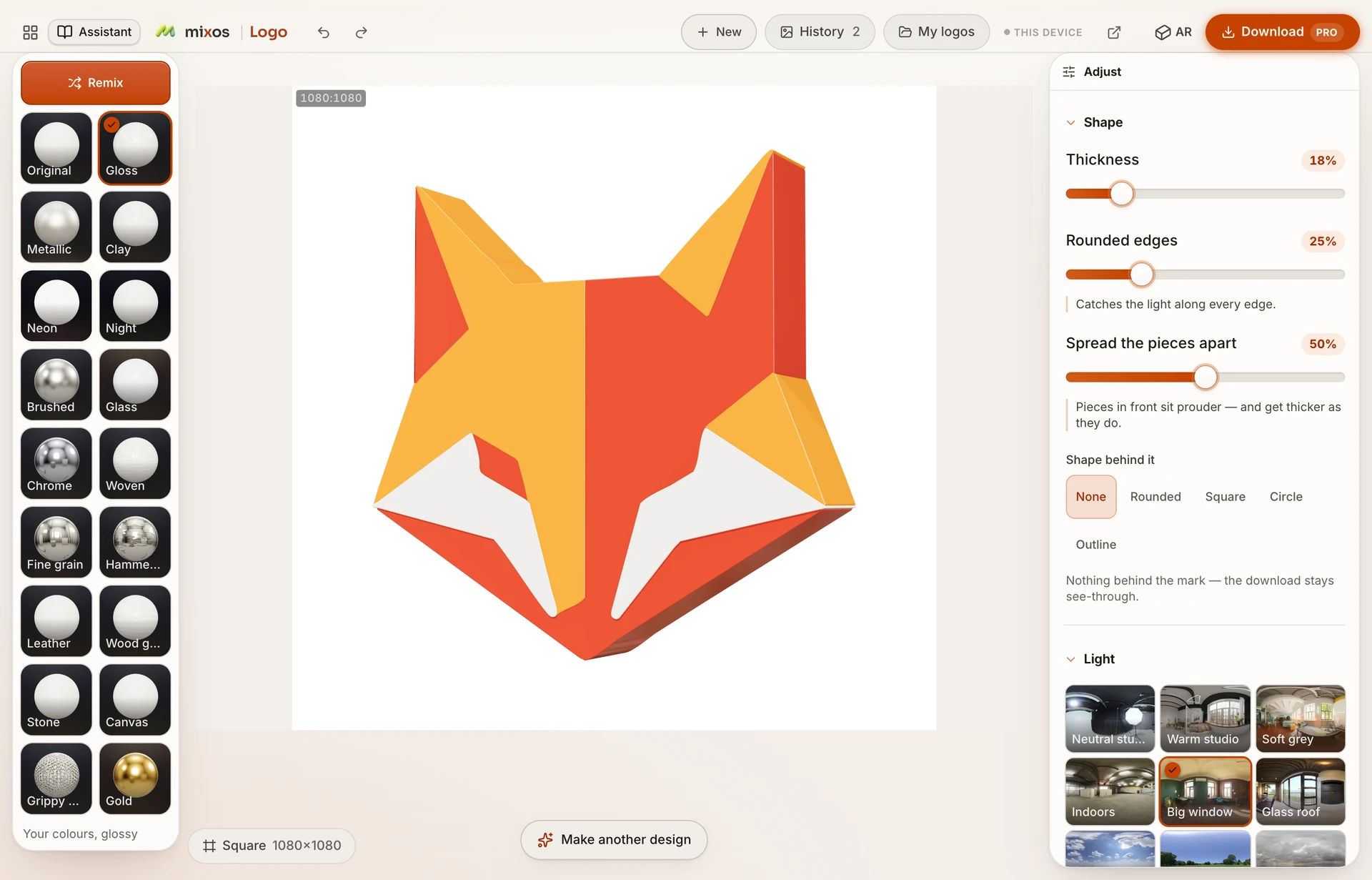1372x880 pixels.
Task: Apply the Night material
Action: pyautogui.click(x=135, y=305)
